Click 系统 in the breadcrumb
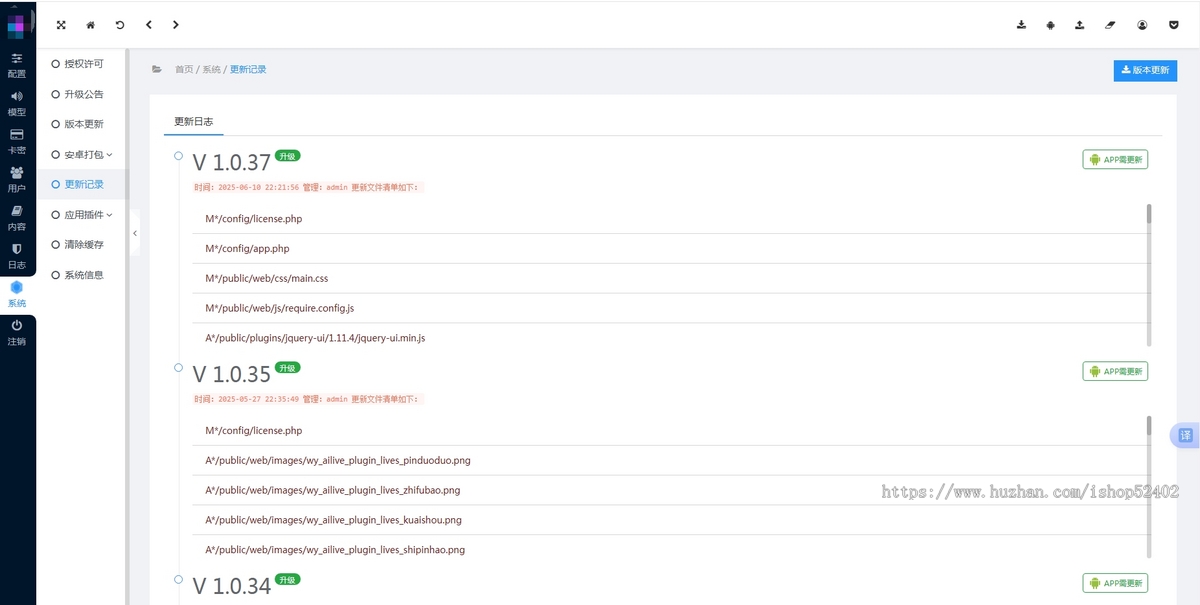The height and width of the screenshot is (605, 1200). click(211, 70)
